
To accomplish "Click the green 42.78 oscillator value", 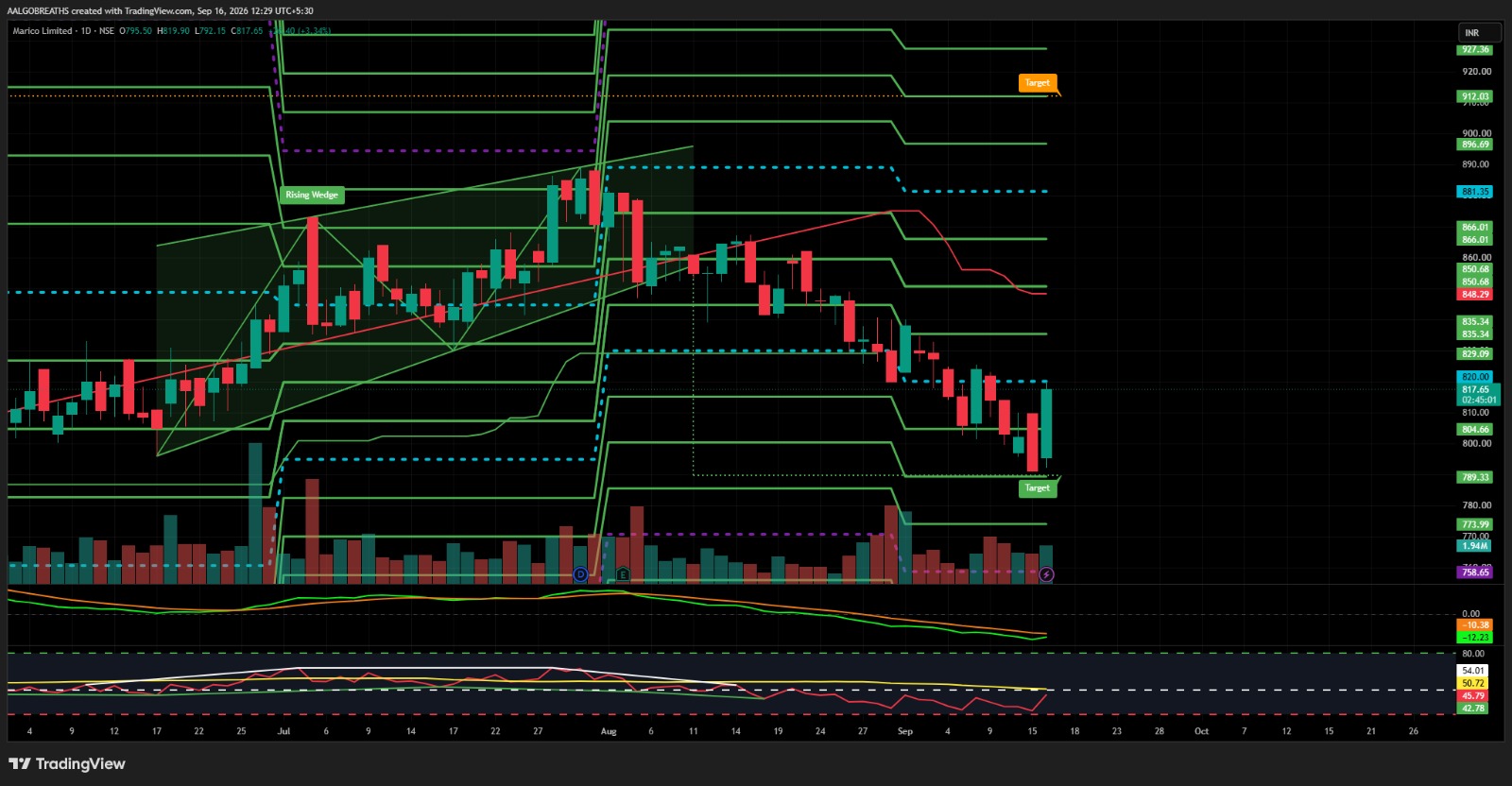I will [x=1473, y=709].
